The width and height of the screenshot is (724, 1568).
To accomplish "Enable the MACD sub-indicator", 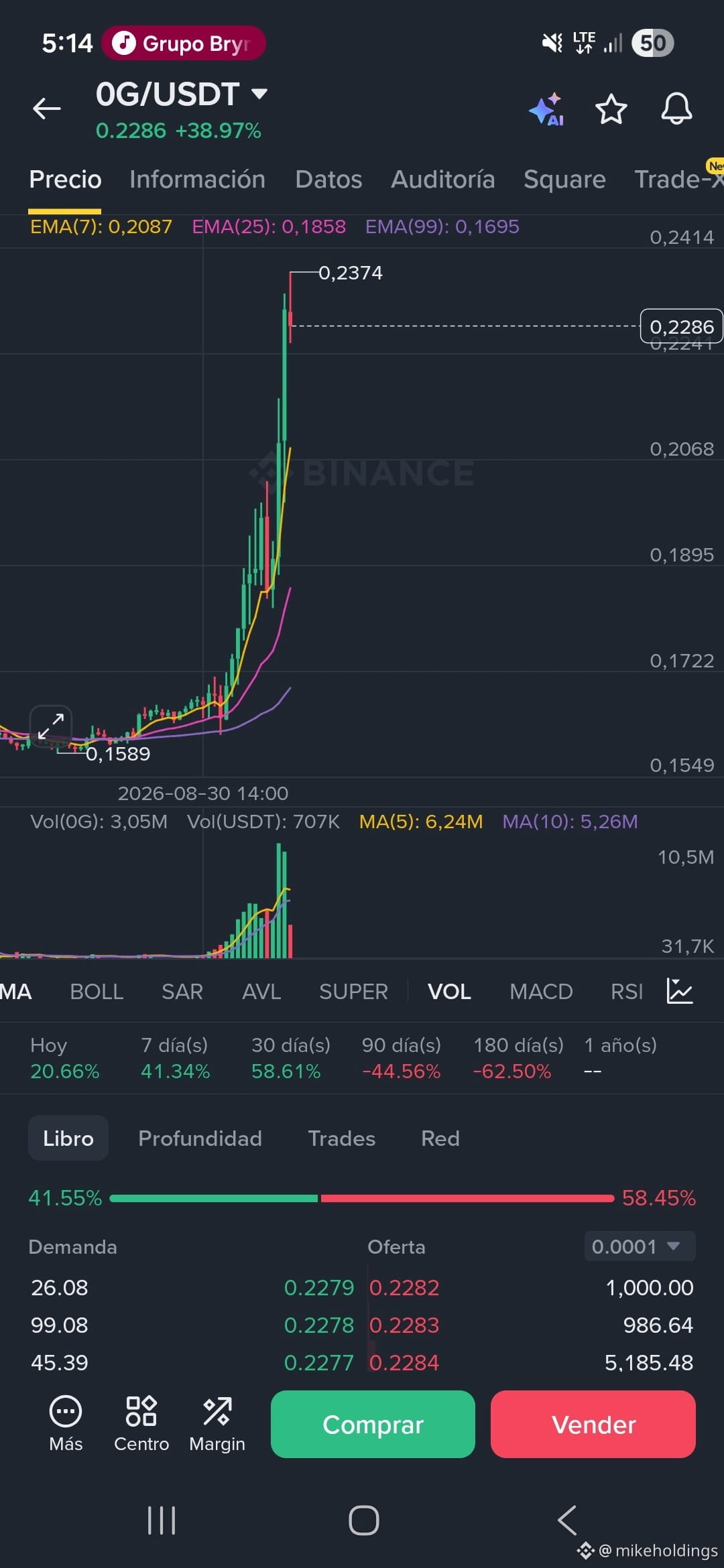I will tap(541, 992).
